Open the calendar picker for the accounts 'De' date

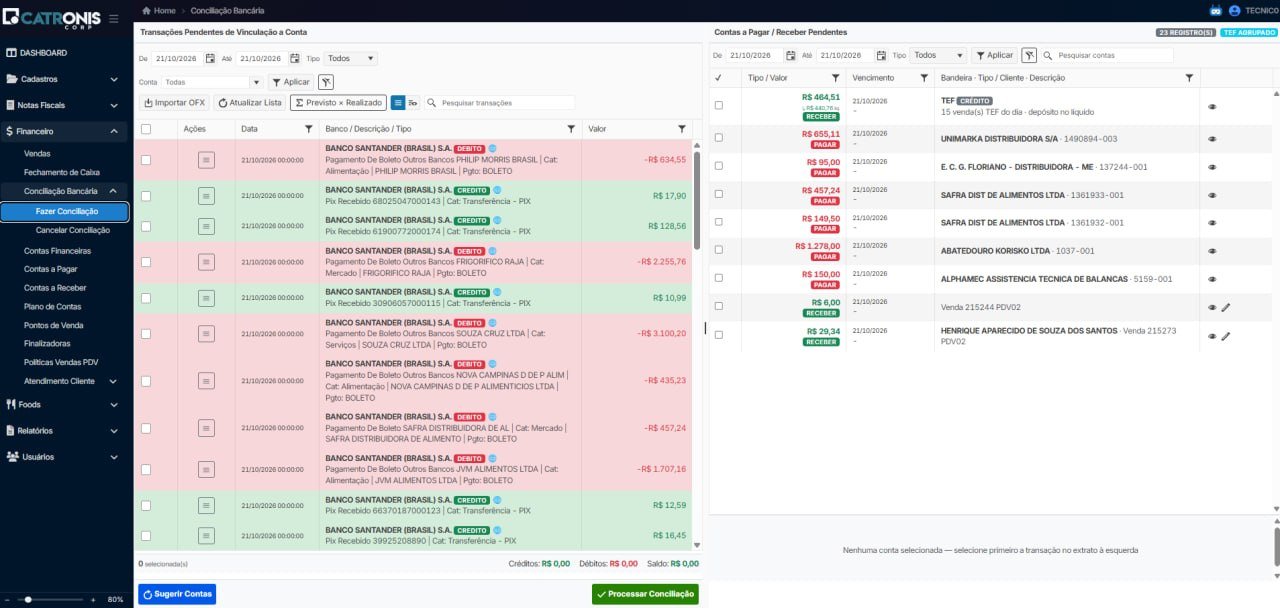pos(791,55)
